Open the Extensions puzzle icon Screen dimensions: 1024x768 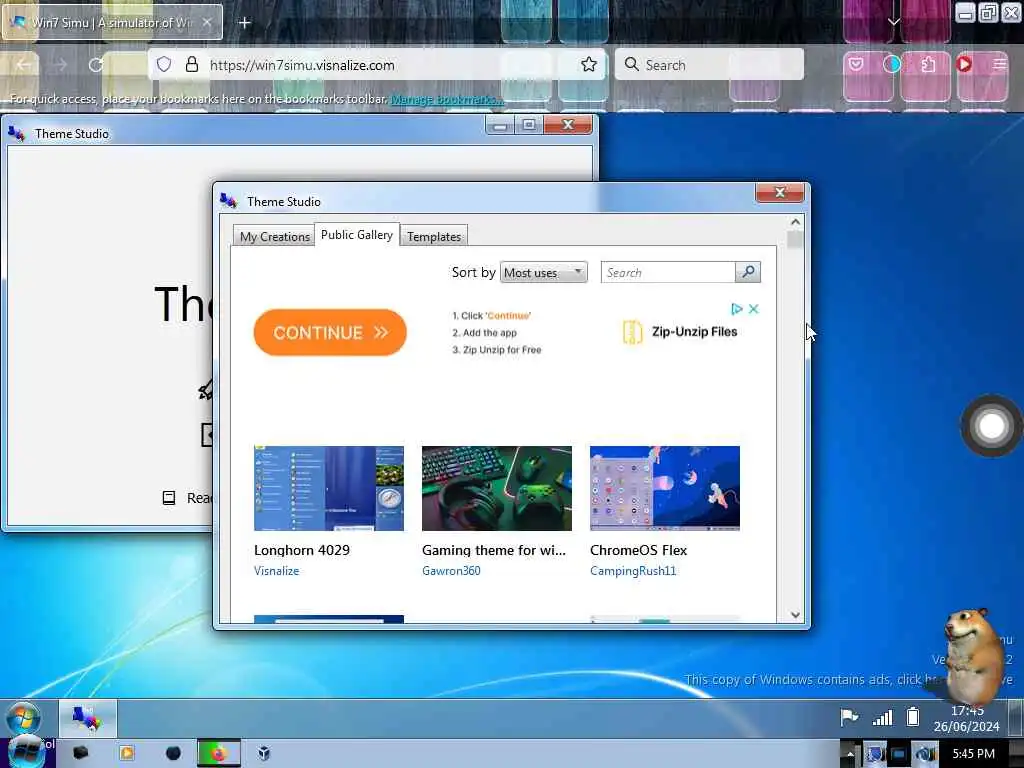pyautogui.click(x=928, y=64)
